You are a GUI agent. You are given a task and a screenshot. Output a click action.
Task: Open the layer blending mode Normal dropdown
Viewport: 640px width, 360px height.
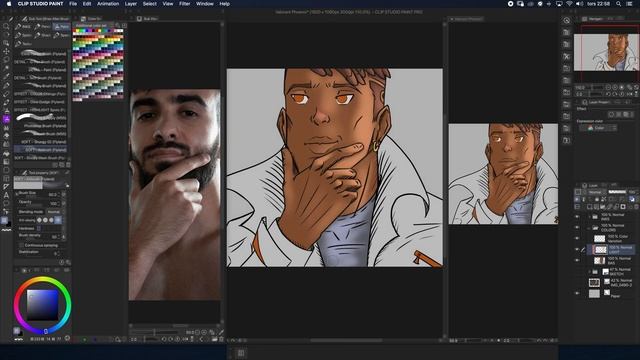597,192
